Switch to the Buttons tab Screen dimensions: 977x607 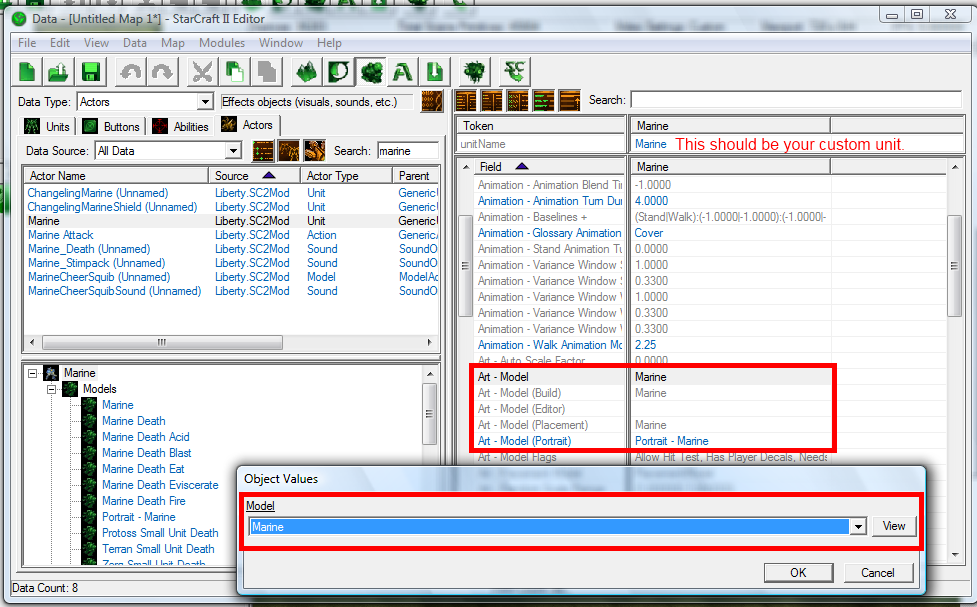(x=112, y=127)
